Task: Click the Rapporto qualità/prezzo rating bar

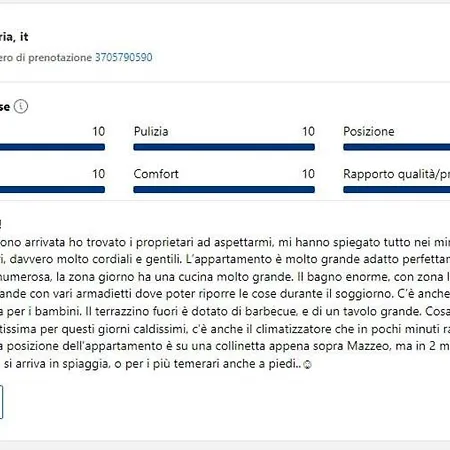Action: pyautogui.click(x=397, y=190)
